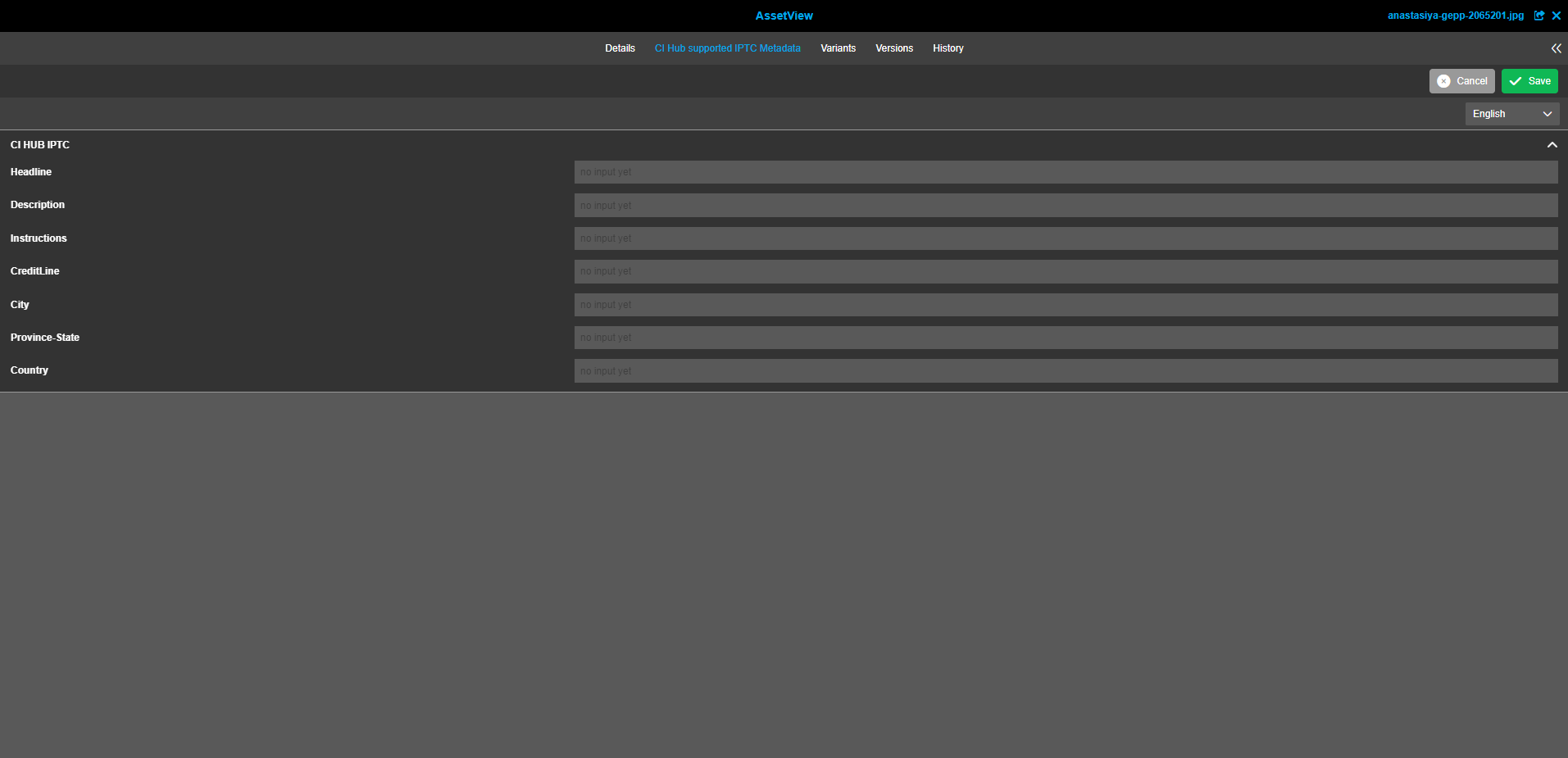The image size is (1568, 758).
Task: Click the Description label
Action: pos(37,205)
